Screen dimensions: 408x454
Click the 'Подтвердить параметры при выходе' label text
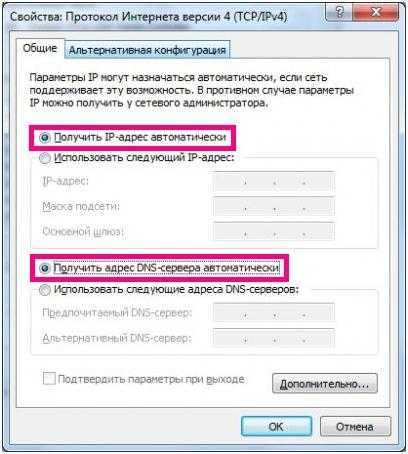tap(151, 379)
